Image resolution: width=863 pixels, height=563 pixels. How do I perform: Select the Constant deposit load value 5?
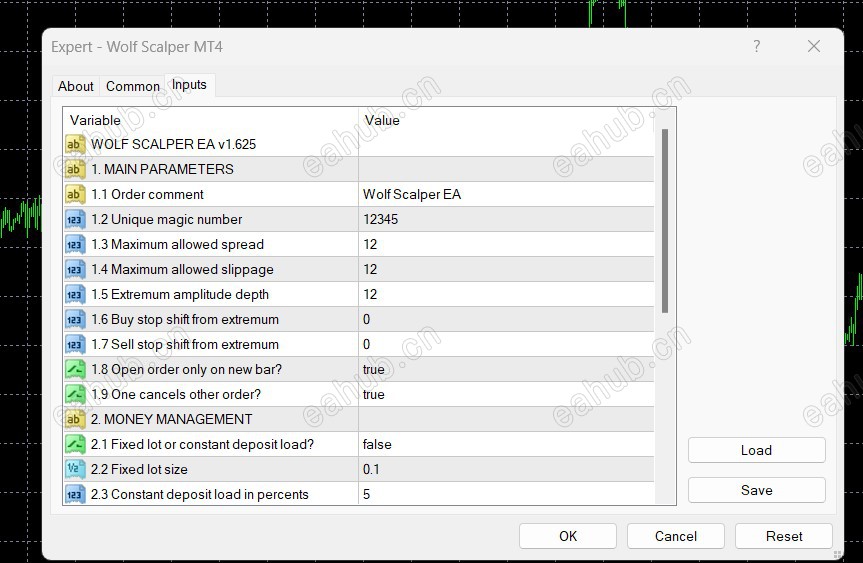(367, 494)
